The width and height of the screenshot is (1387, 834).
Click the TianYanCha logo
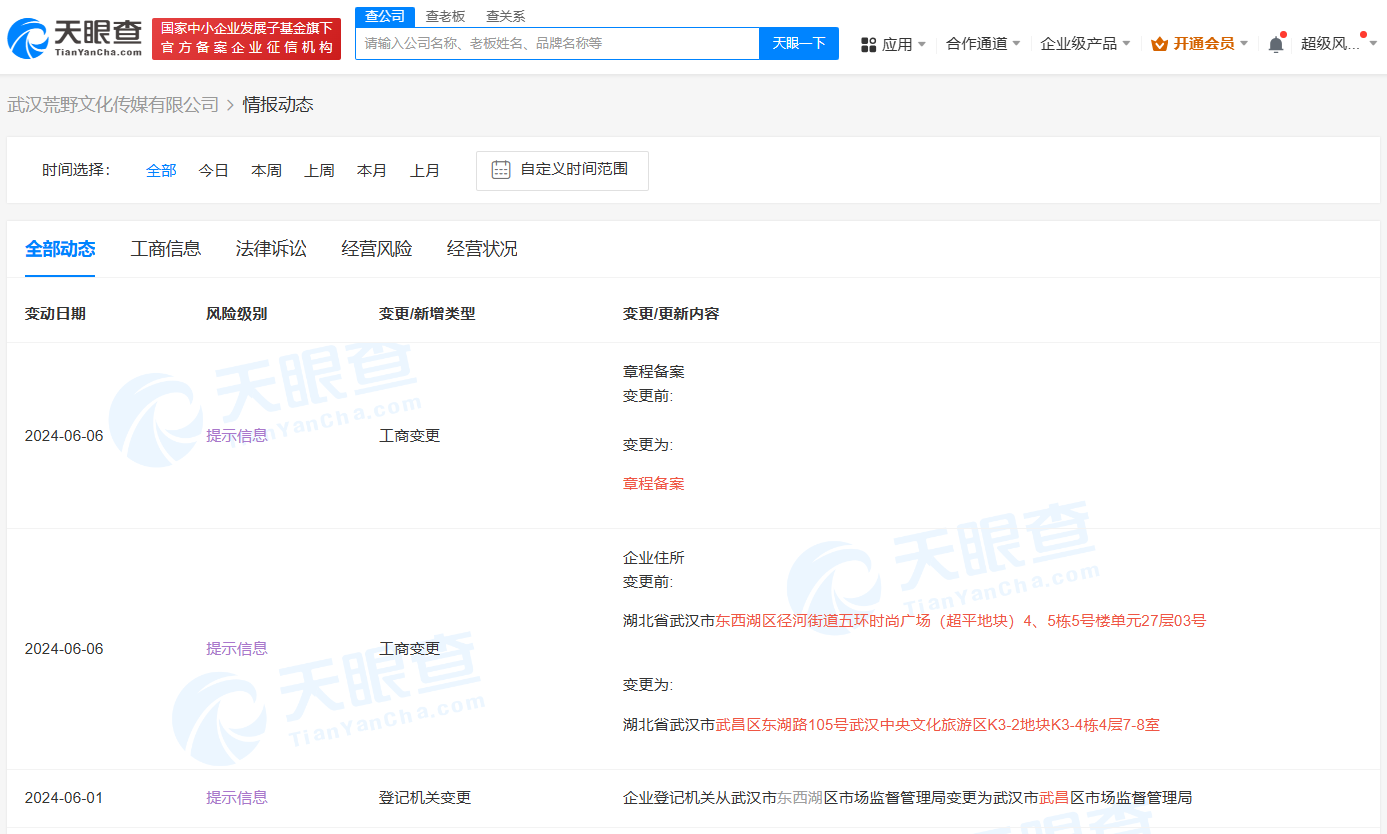pos(74,38)
